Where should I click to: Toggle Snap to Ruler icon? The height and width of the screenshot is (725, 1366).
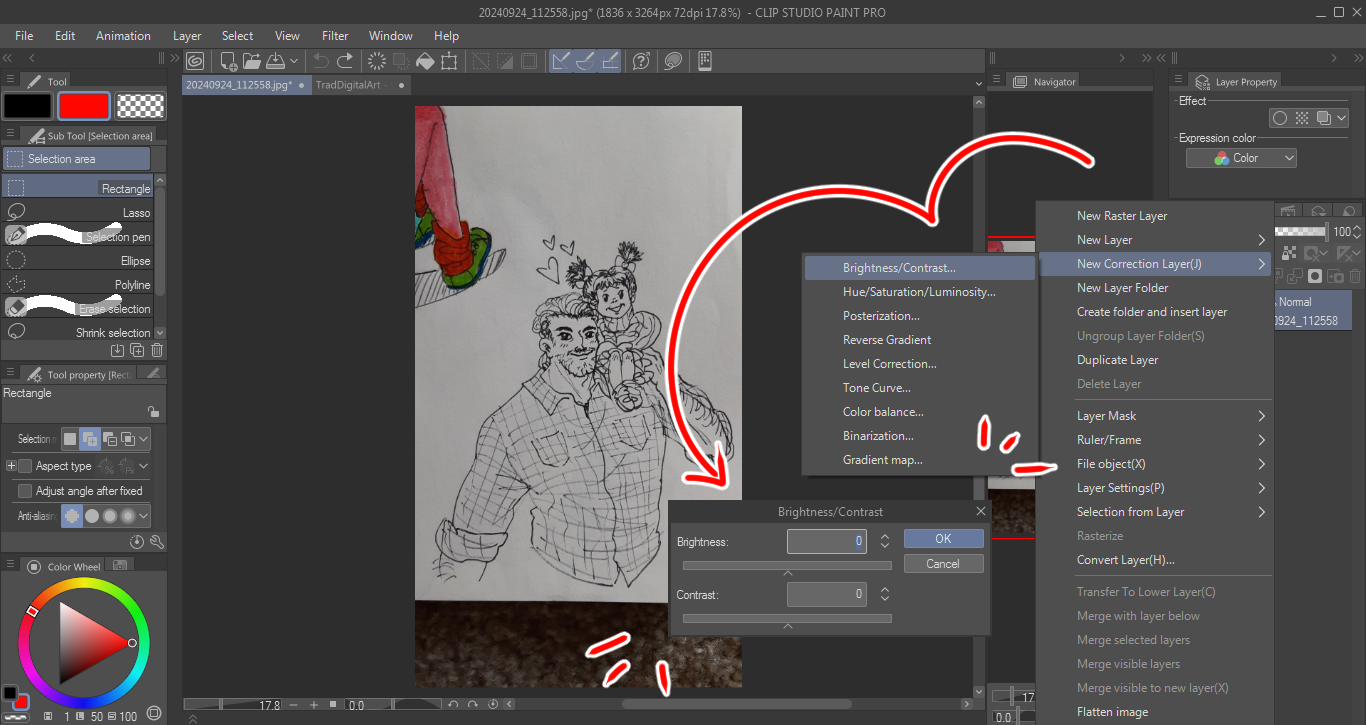click(x=561, y=61)
